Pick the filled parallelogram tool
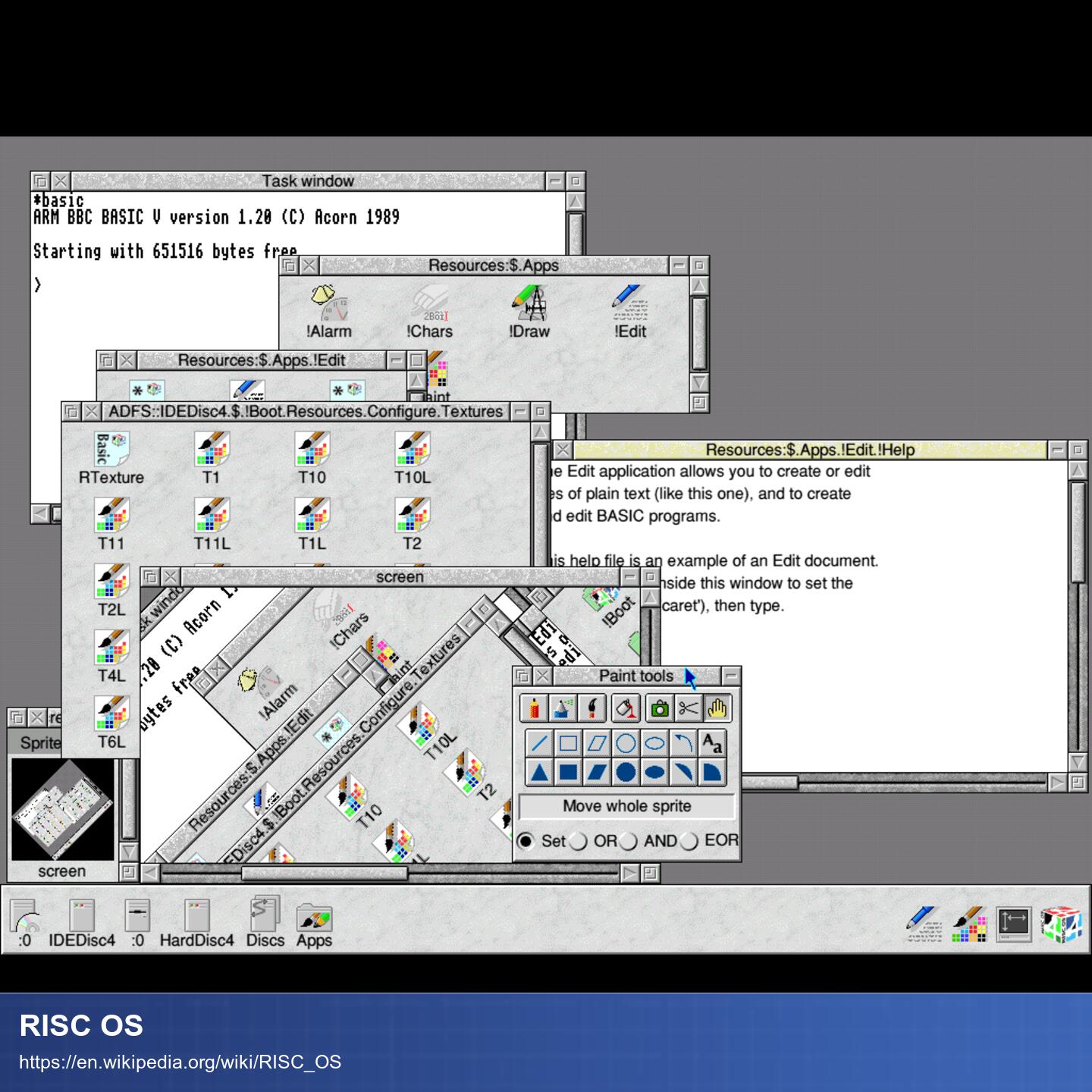Image resolution: width=1092 pixels, height=1092 pixels. point(597,773)
